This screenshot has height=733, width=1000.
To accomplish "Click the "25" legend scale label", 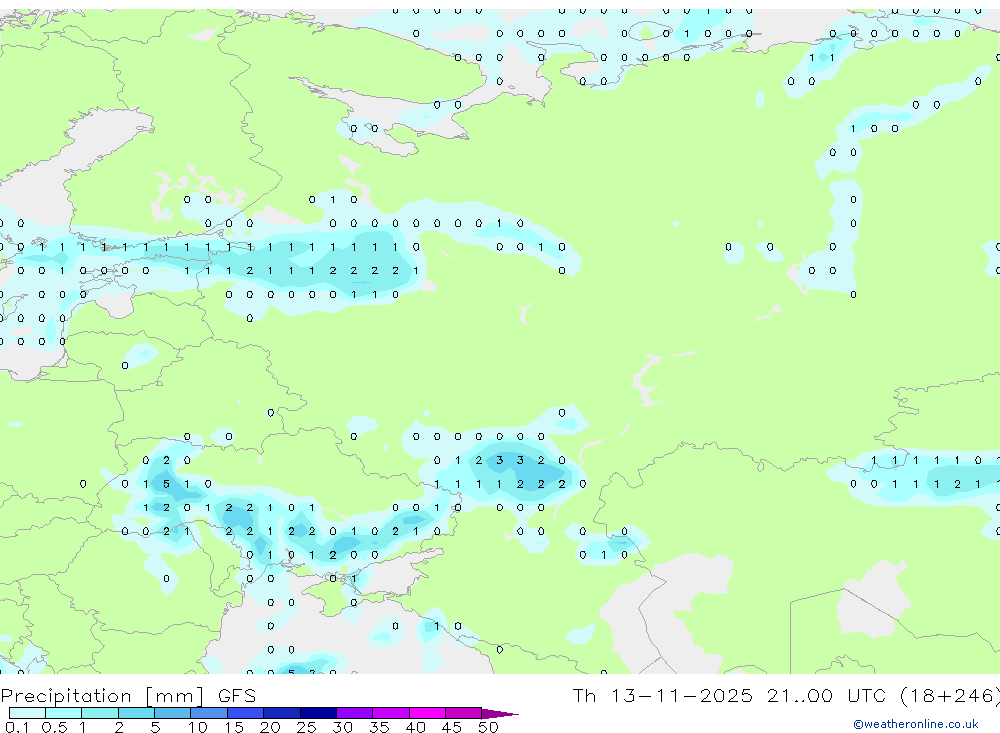I will [306, 727].
